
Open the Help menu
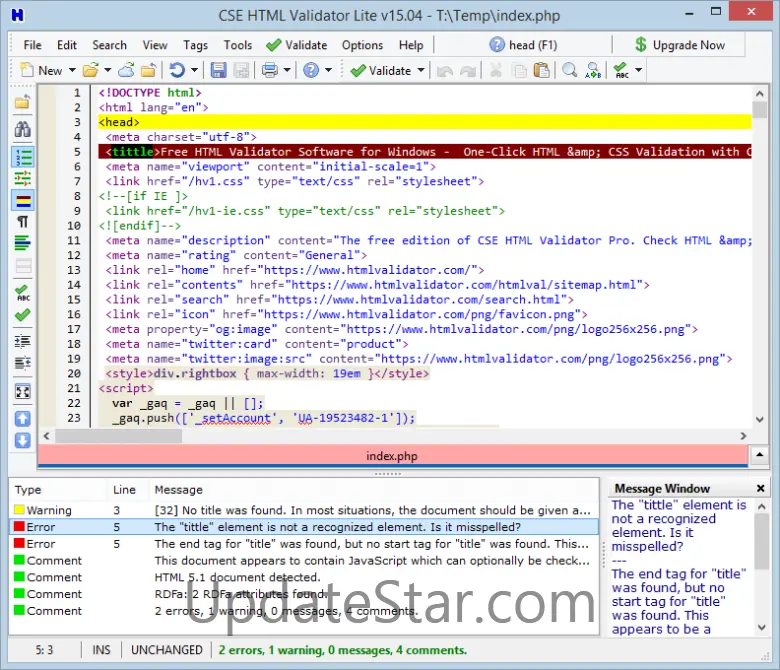click(x=411, y=45)
